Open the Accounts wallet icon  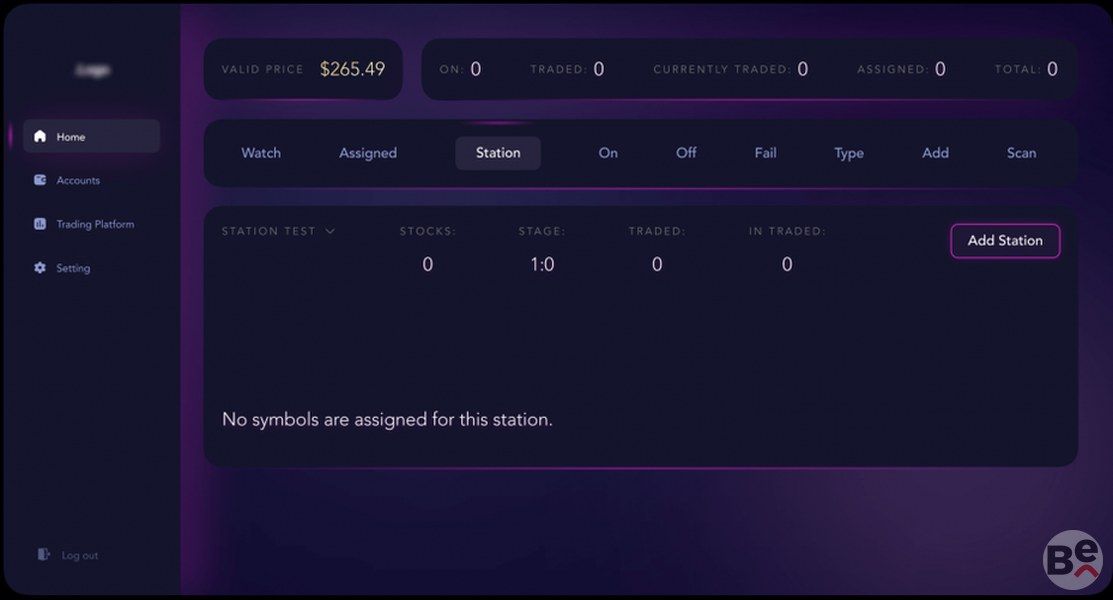(40, 180)
